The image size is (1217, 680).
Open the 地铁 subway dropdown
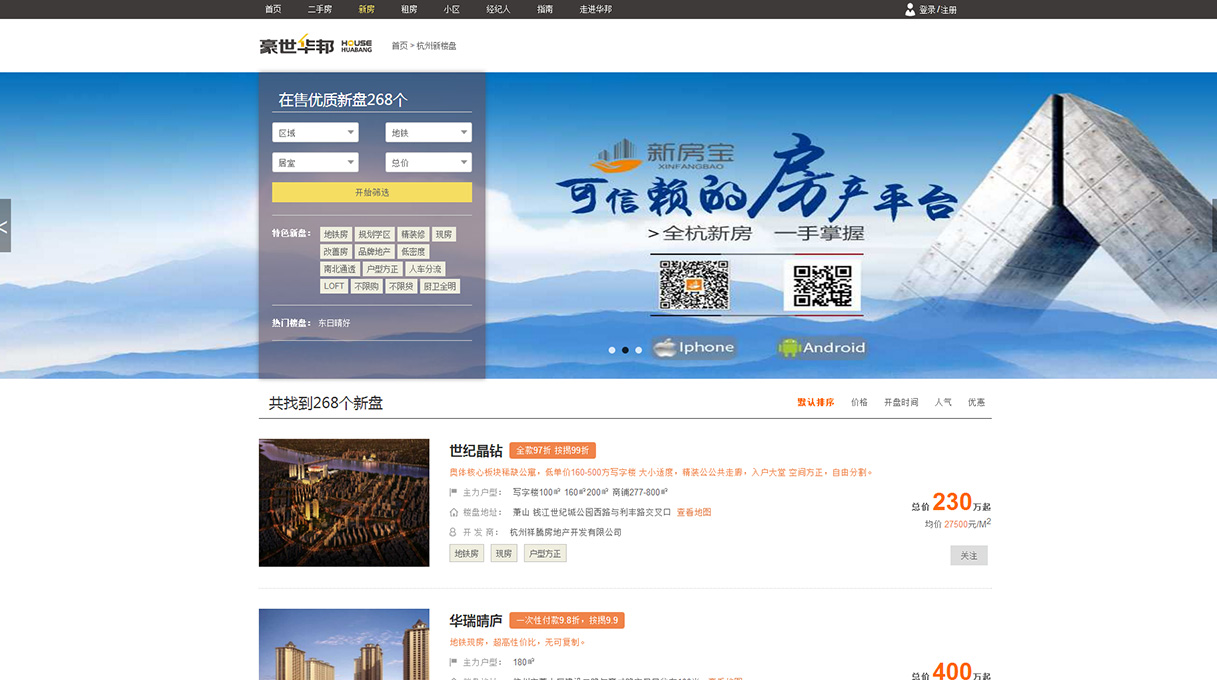pos(428,133)
